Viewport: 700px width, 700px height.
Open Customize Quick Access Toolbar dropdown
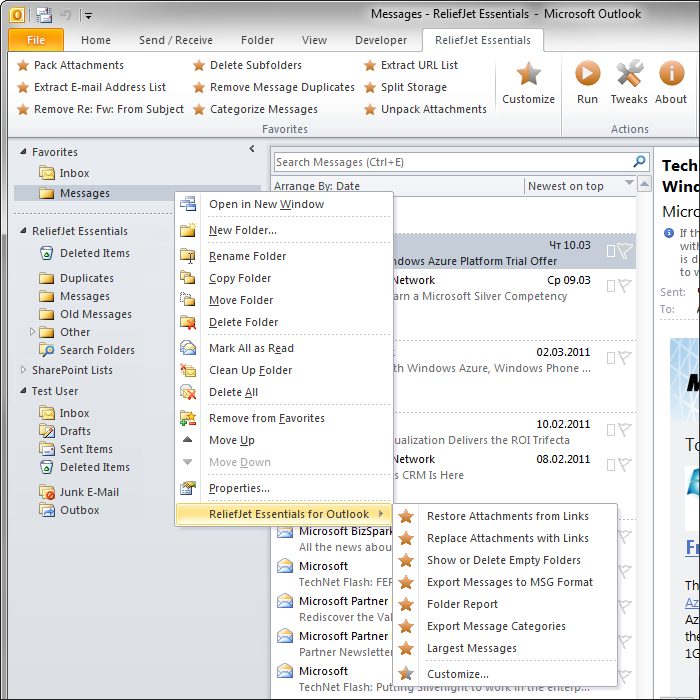(x=88, y=16)
